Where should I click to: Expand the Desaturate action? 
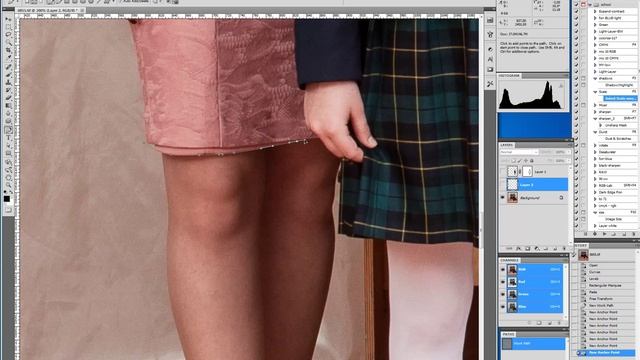[x=595, y=152]
